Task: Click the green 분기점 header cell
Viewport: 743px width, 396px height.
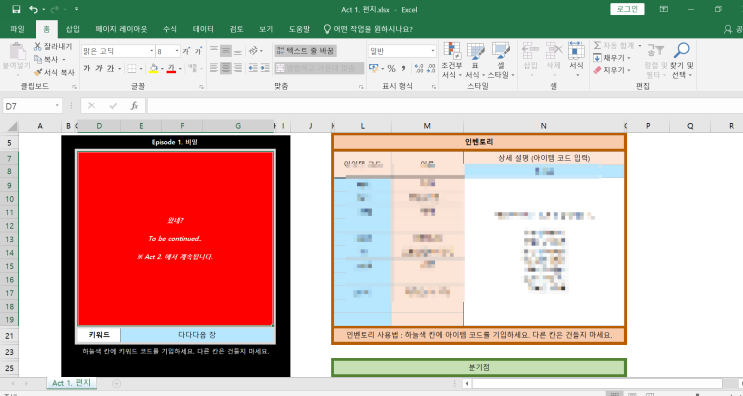Action: 479,368
